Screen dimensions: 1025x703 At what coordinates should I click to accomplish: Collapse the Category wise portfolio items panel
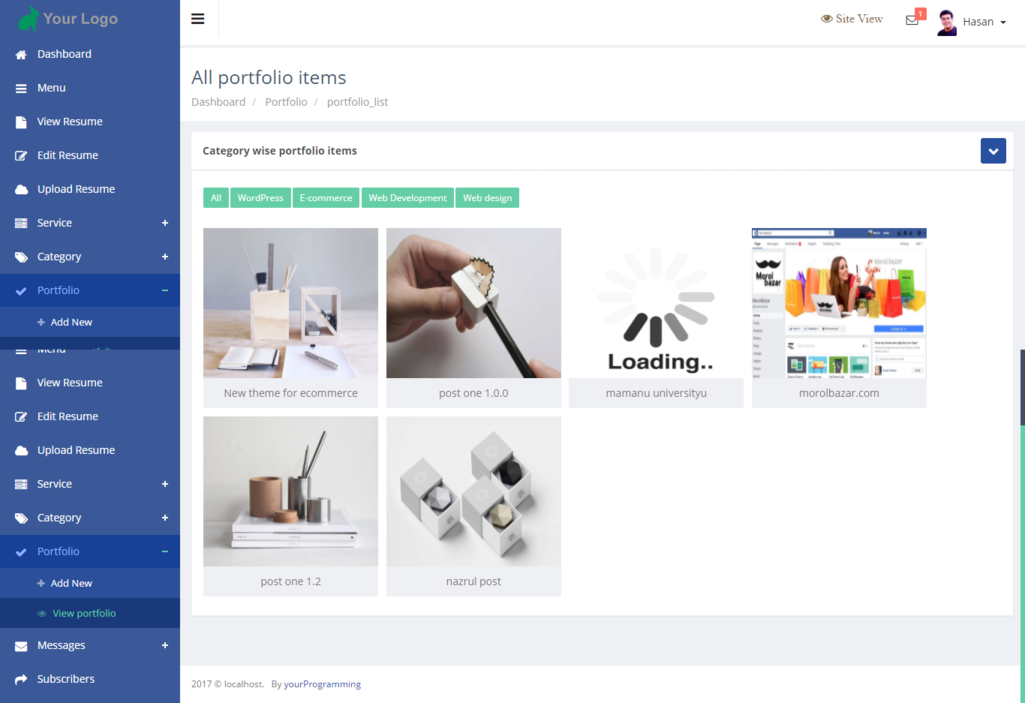point(993,151)
